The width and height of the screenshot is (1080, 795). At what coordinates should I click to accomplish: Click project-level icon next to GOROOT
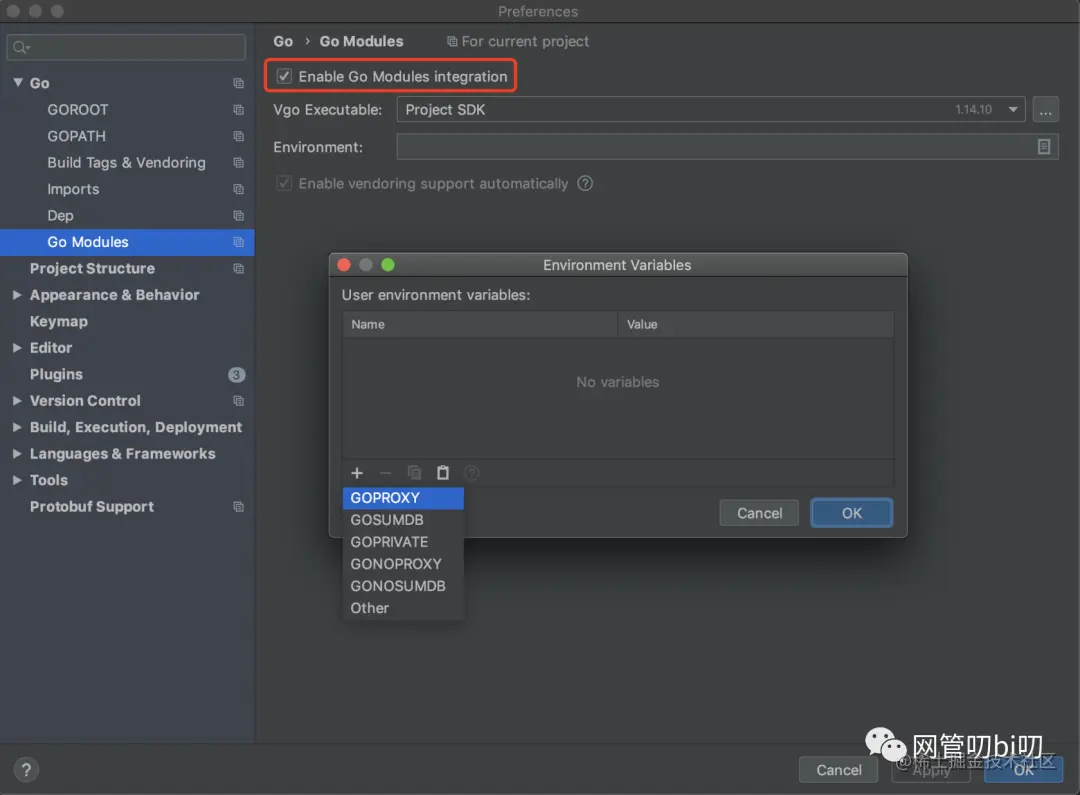pos(238,110)
